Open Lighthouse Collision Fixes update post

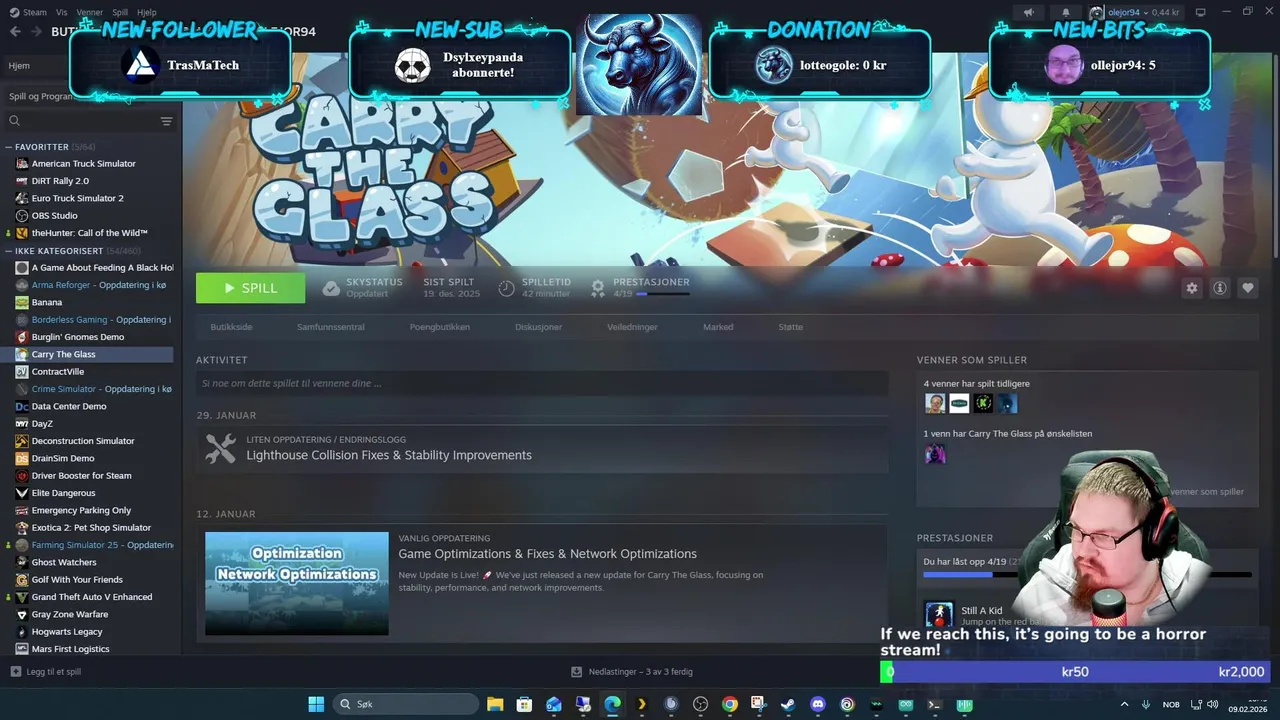pyautogui.click(x=389, y=455)
